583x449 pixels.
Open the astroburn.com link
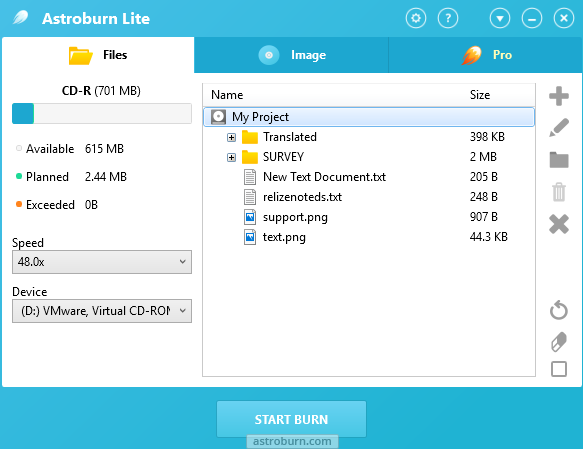[x=292, y=441]
